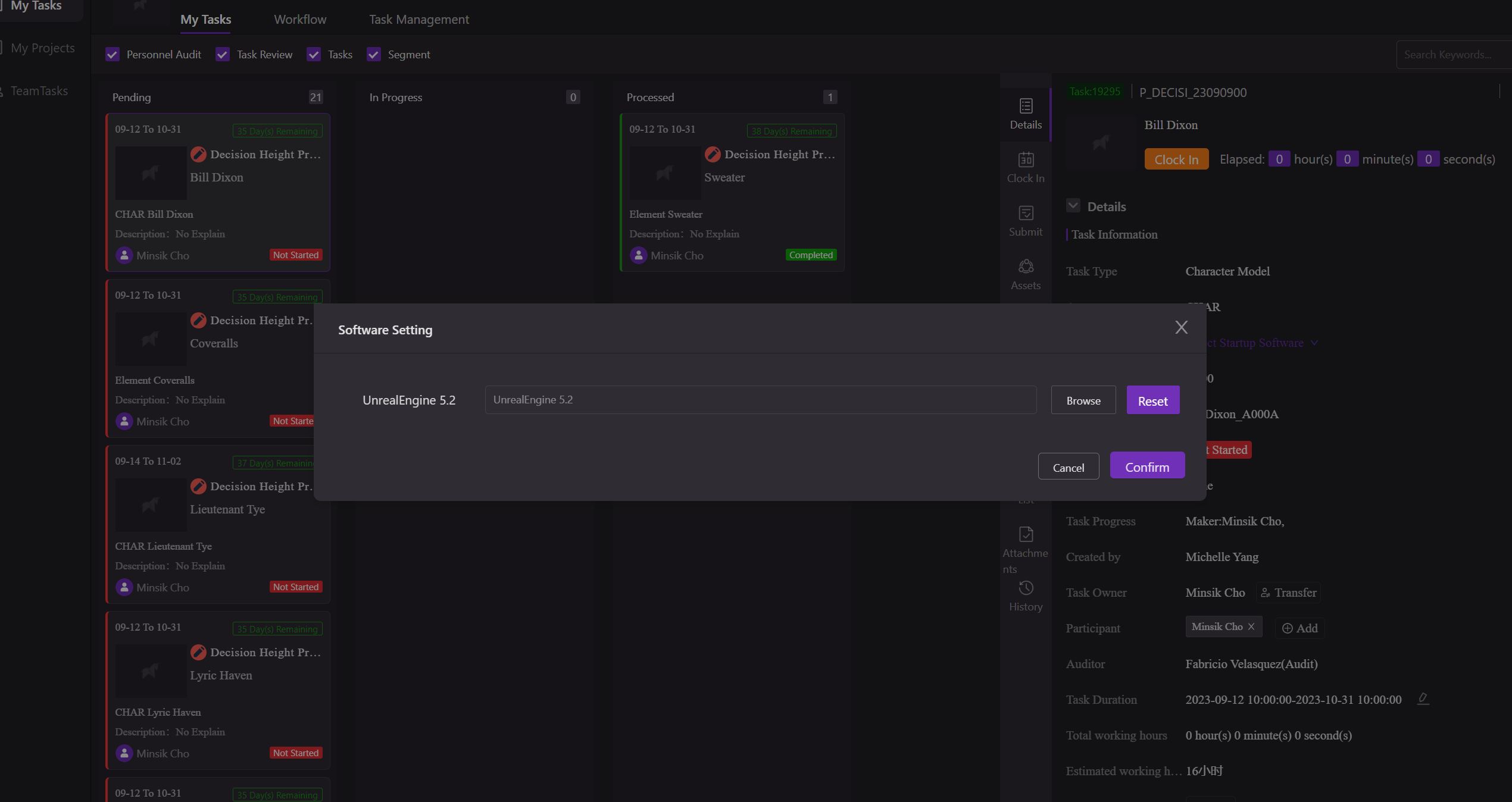1512x802 pixels.
Task: Click Fabricio Velasquez(Audit) auditor name
Action: pyautogui.click(x=1251, y=664)
